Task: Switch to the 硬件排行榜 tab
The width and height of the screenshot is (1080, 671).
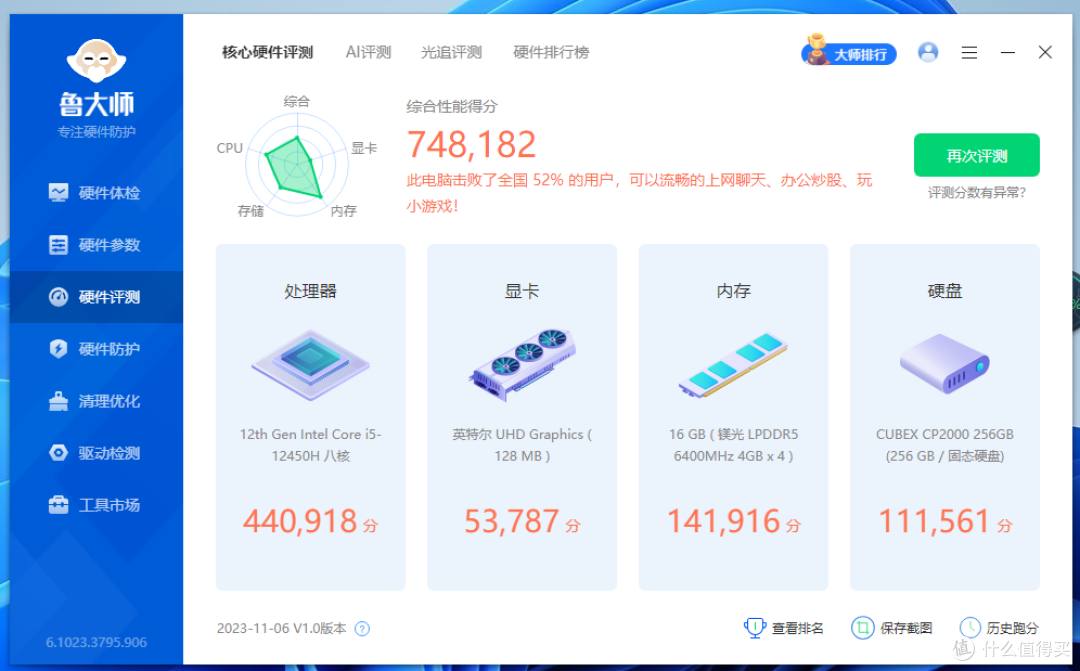Action: [x=551, y=52]
